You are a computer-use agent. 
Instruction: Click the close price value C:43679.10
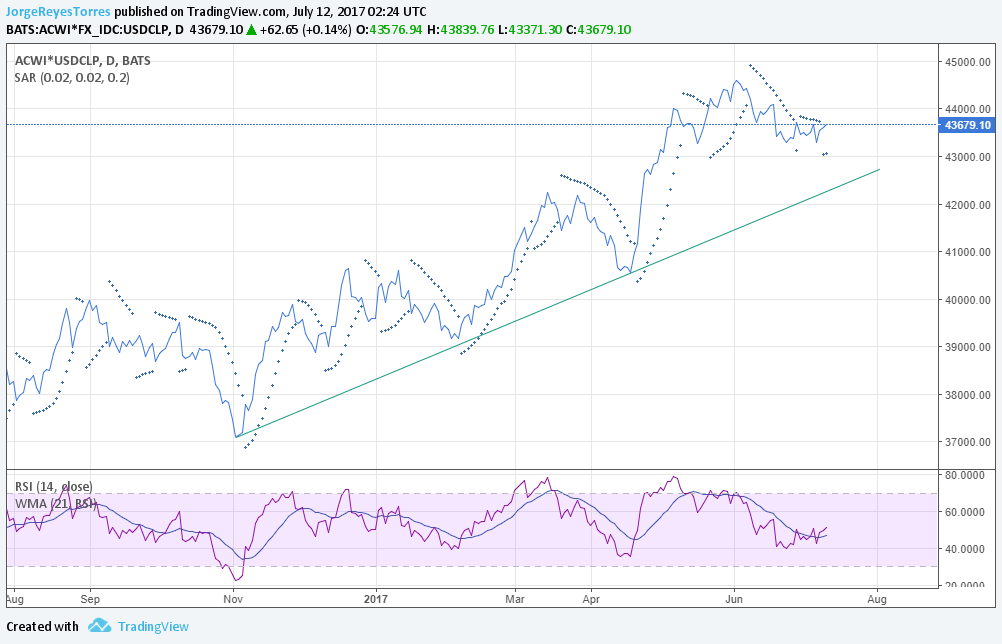pos(599,29)
